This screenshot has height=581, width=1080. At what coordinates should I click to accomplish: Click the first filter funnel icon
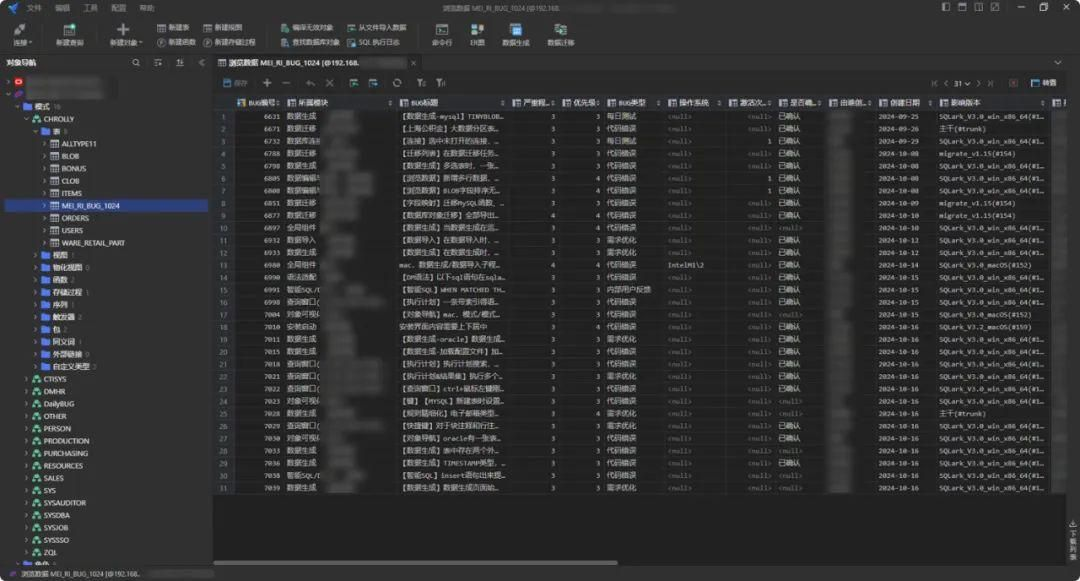421,83
